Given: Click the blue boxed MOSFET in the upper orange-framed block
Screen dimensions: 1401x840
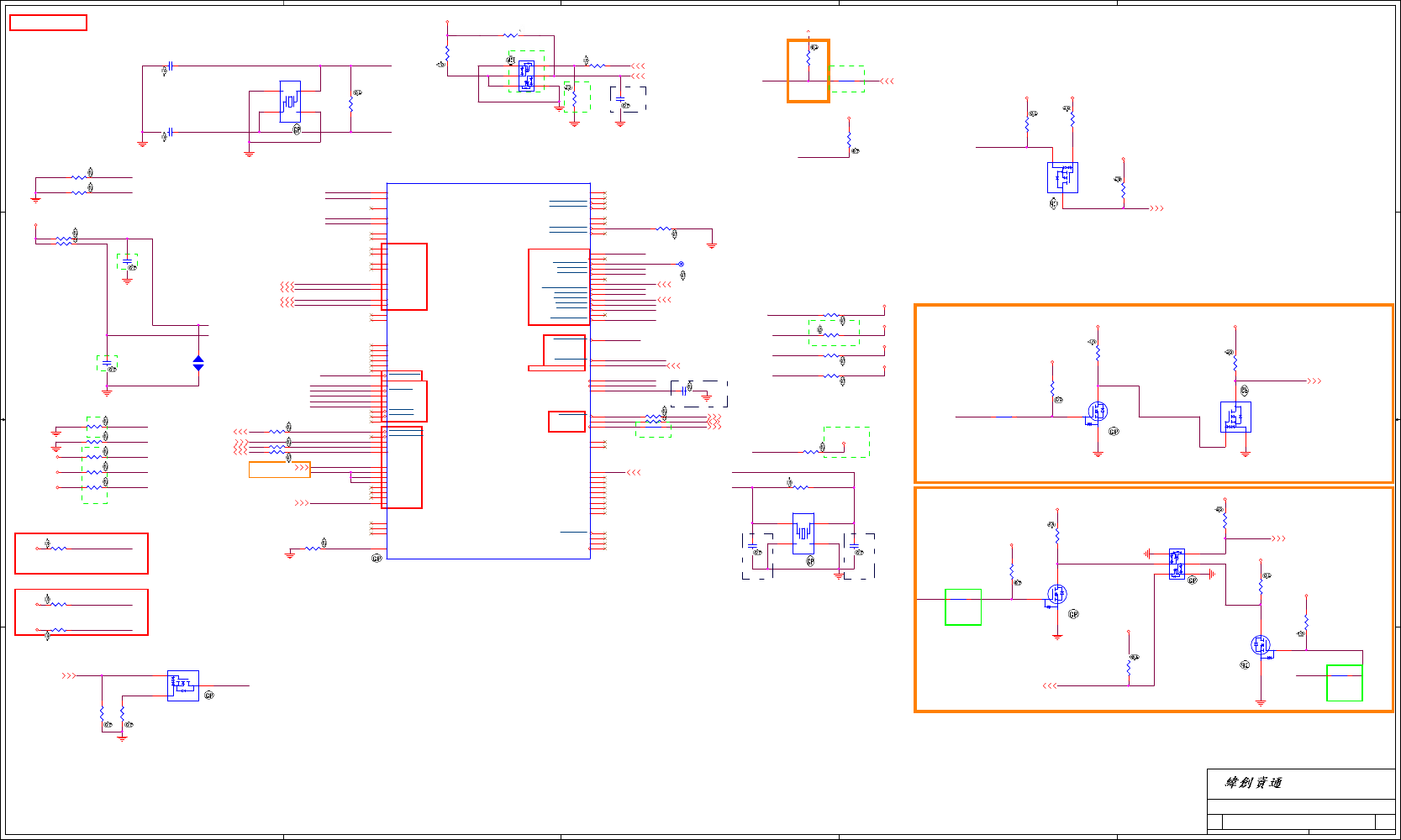Looking at the screenshot, I should pos(1235,417).
